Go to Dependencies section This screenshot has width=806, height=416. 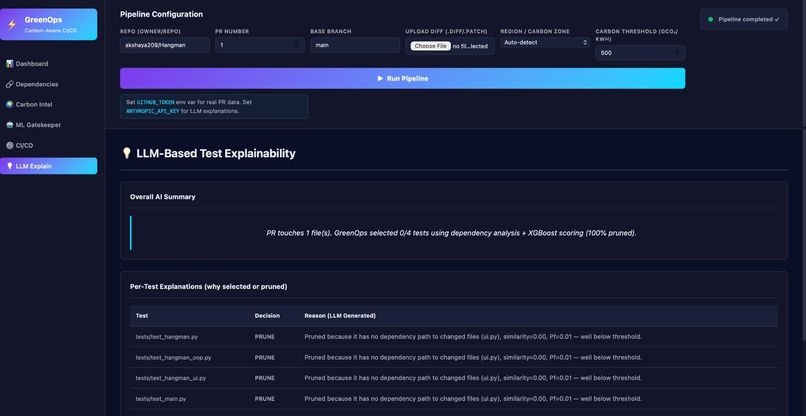tap(48, 84)
